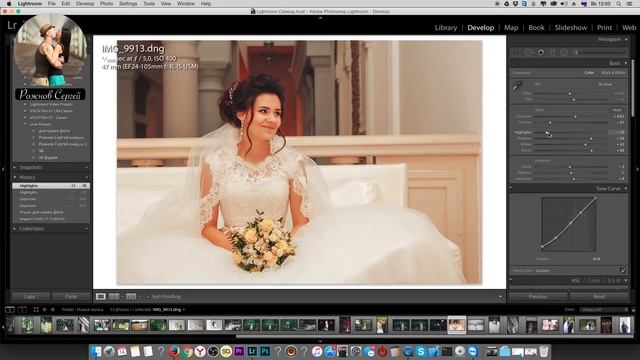Expand the Collections panel

[15, 229]
